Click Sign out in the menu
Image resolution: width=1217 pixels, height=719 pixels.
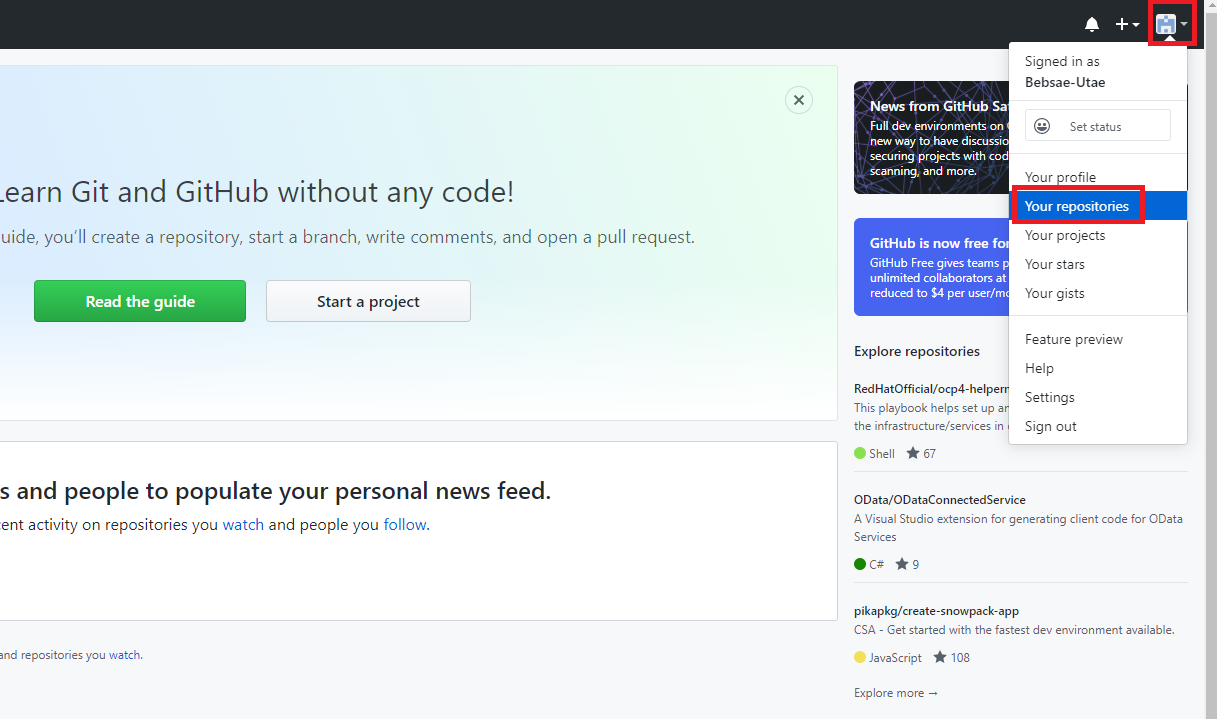click(1098, 426)
